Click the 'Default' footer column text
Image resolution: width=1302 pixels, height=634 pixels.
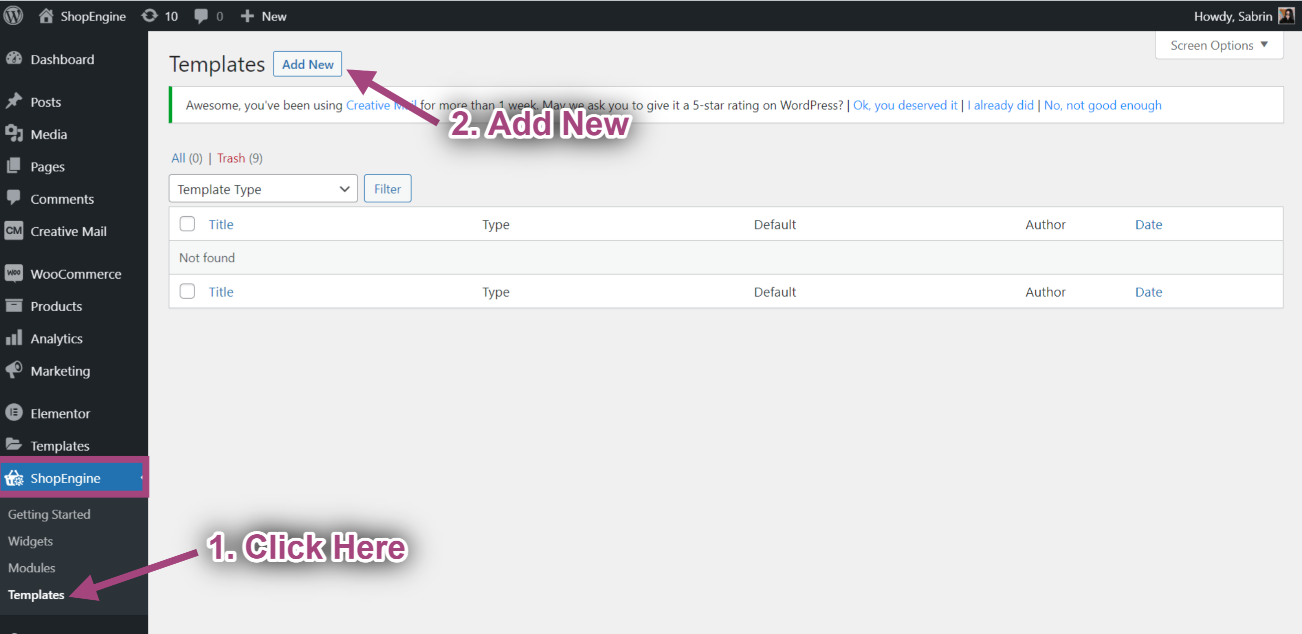775,292
